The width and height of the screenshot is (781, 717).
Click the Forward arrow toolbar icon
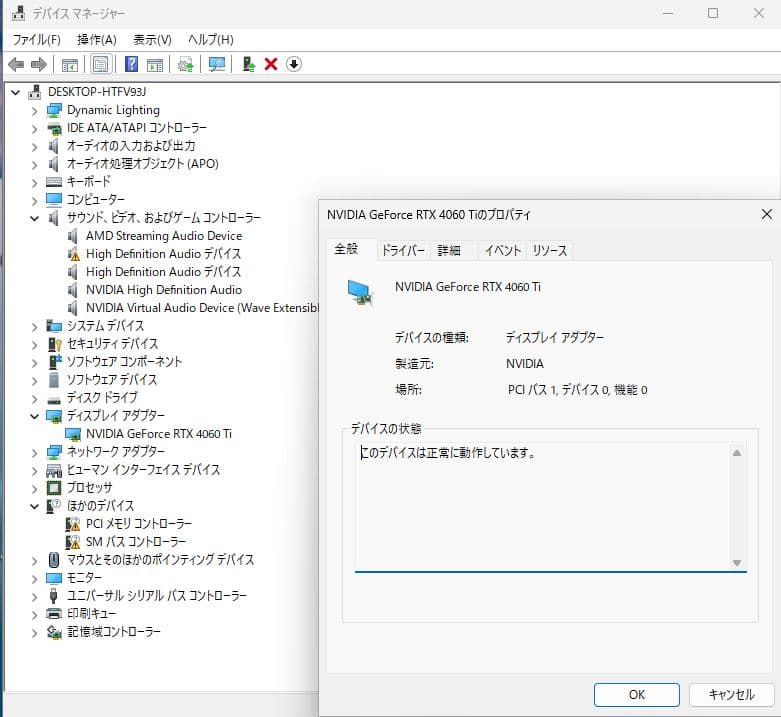coord(38,64)
